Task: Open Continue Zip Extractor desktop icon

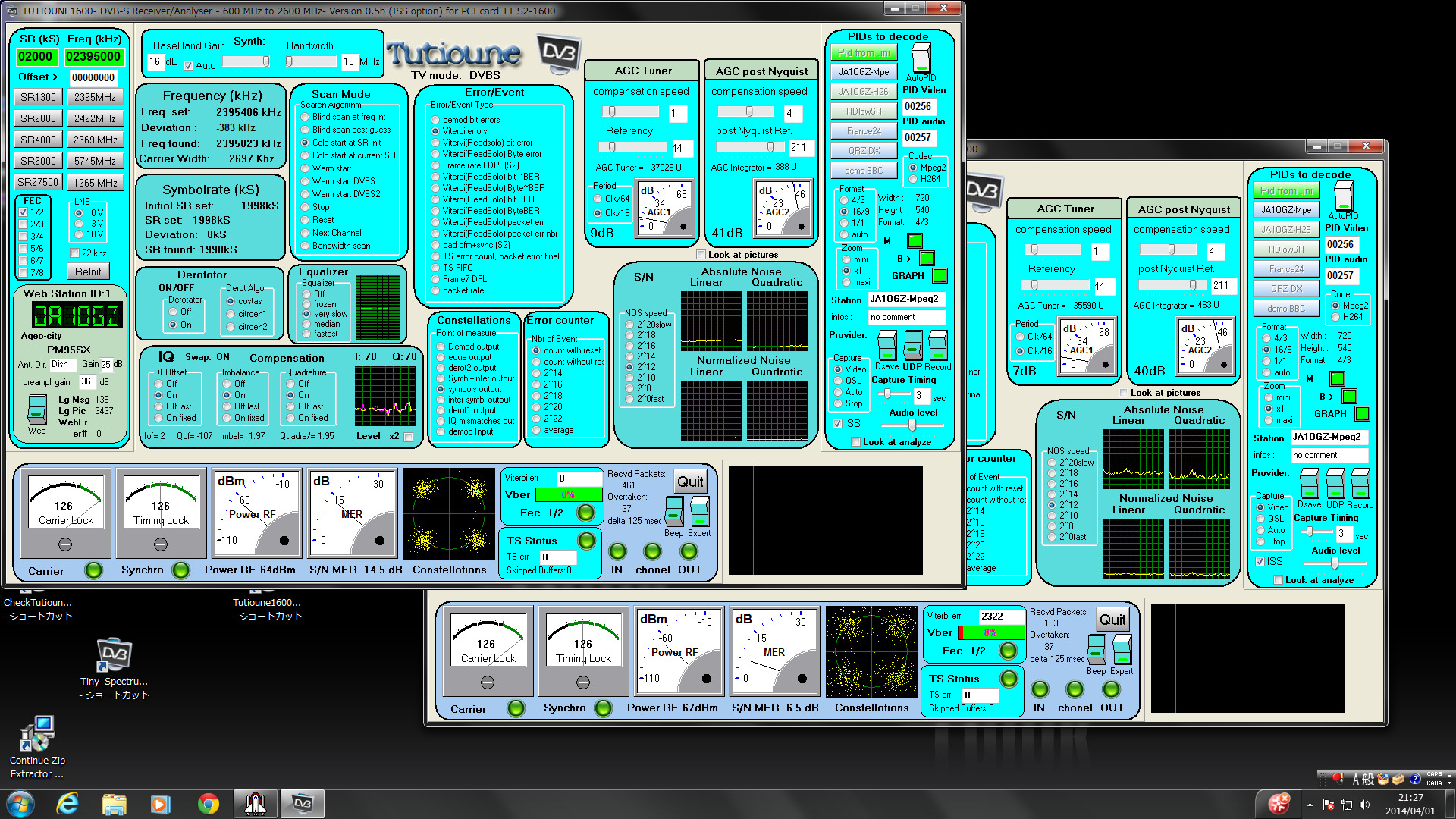Action: (37, 747)
